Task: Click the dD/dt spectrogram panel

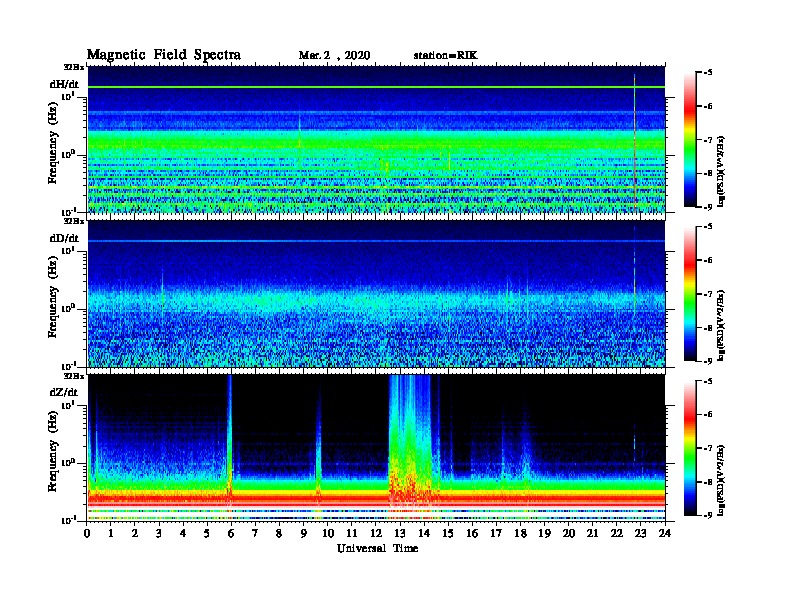Action: [x=376, y=294]
